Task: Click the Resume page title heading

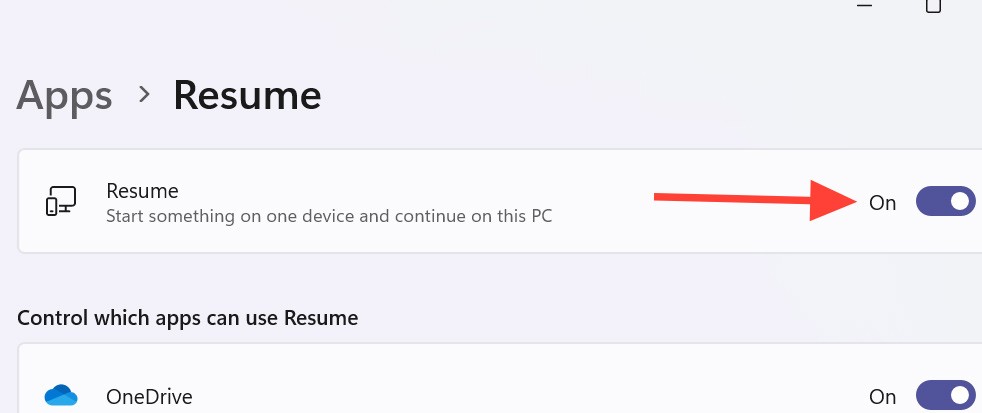Action: (247, 96)
